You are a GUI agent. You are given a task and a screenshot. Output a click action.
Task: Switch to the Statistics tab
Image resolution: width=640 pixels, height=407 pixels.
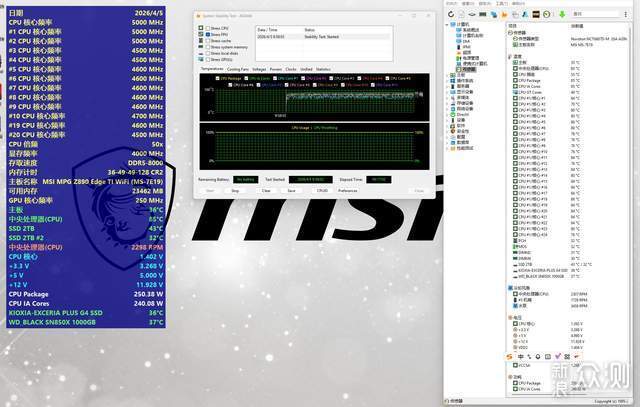[323, 69]
